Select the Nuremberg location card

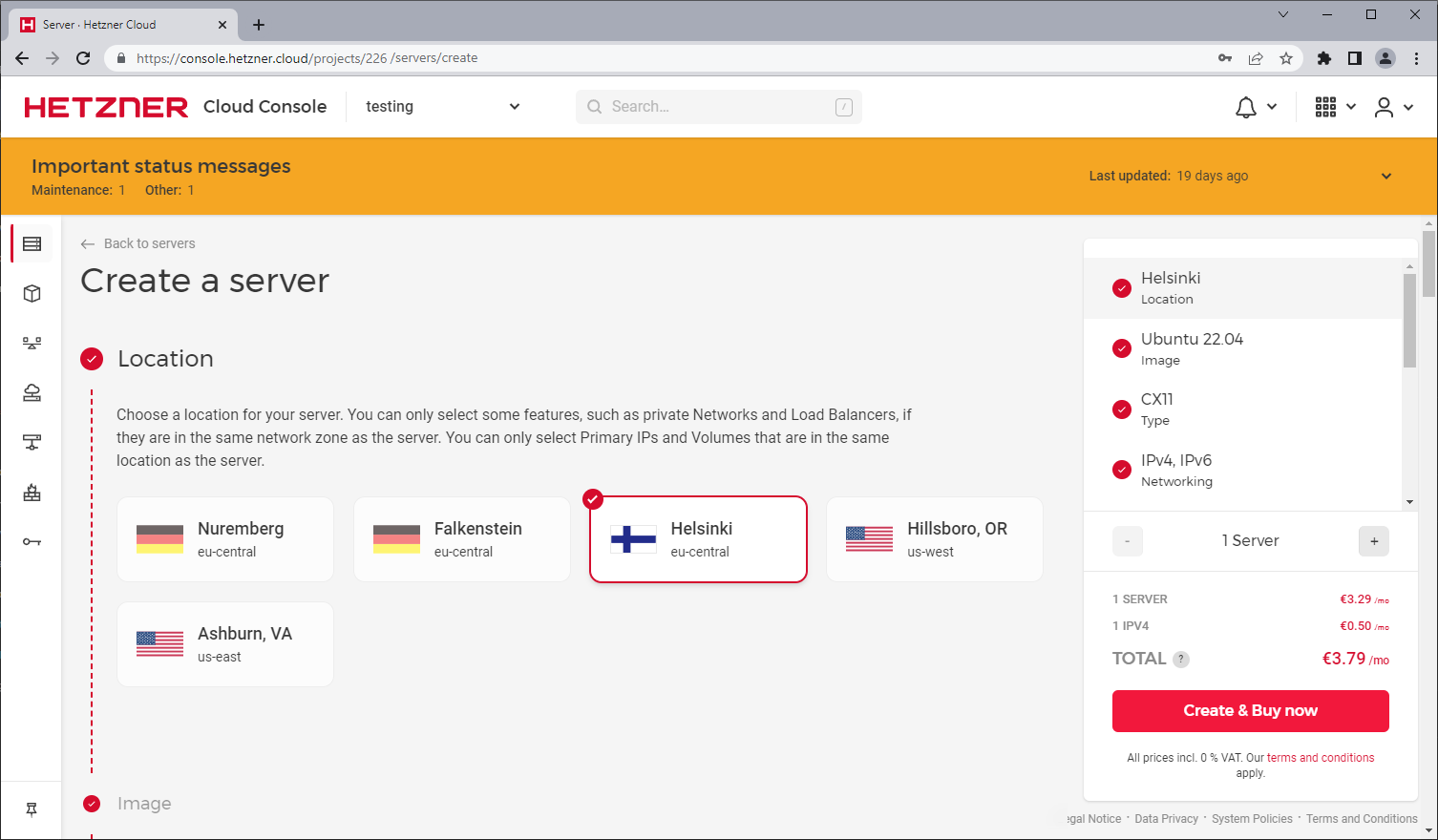click(225, 539)
